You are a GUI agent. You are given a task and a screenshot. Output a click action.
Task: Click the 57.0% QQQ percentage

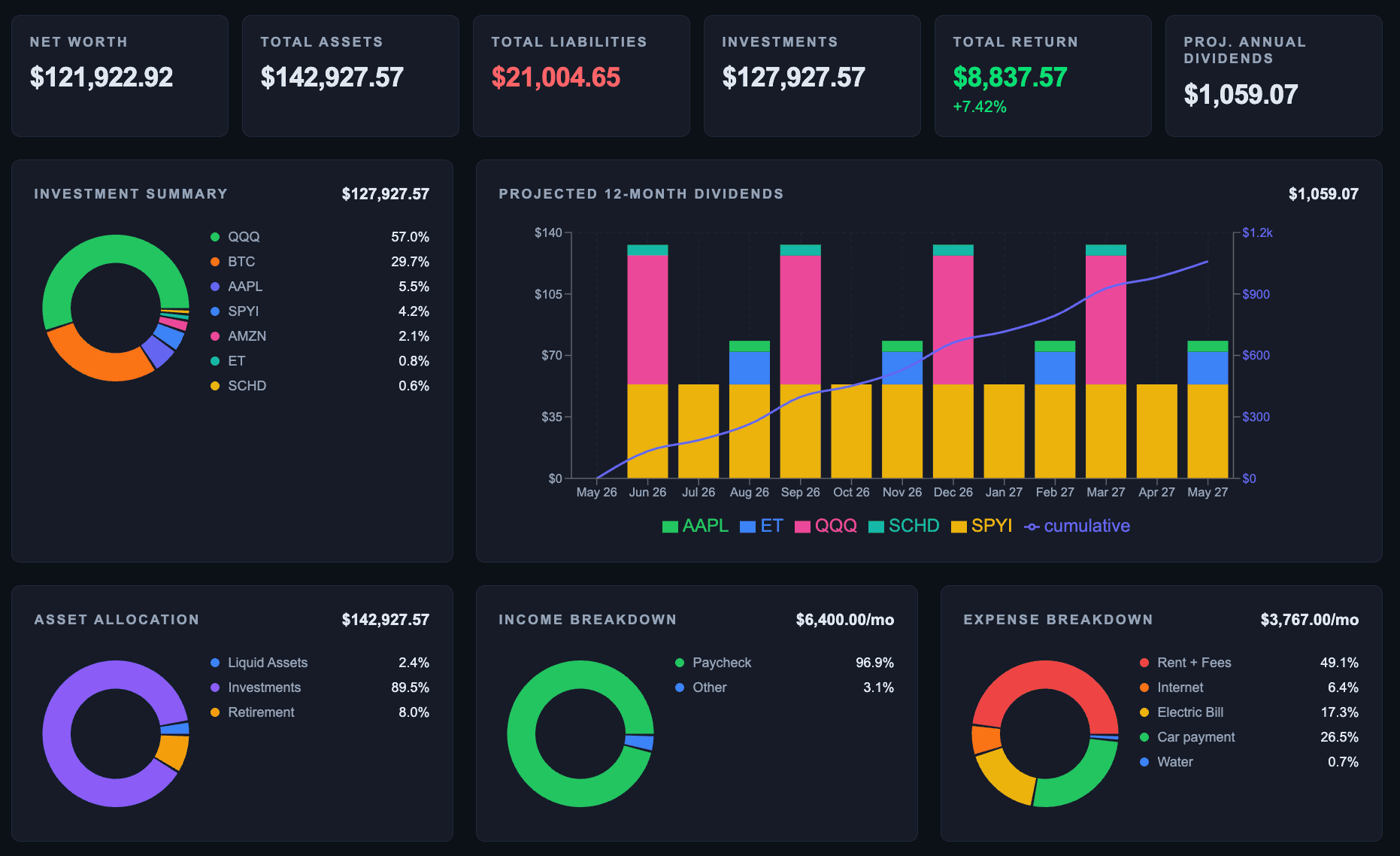click(x=410, y=237)
